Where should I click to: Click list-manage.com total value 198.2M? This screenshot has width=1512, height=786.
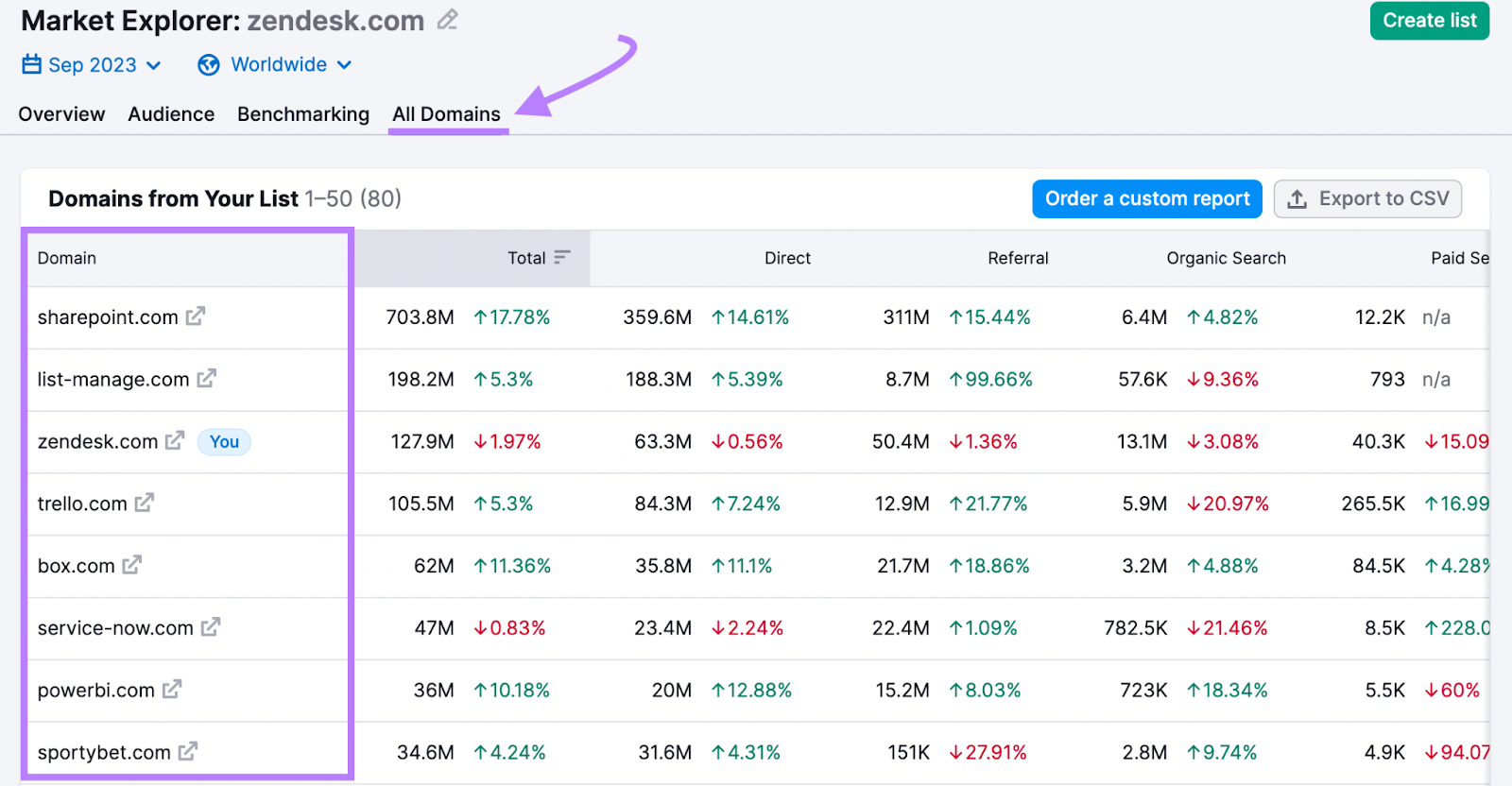click(x=421, y=380)
